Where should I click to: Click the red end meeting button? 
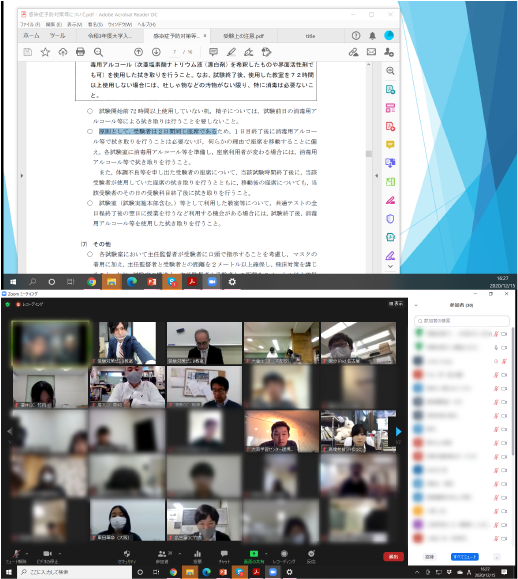(x=393, y=556)
